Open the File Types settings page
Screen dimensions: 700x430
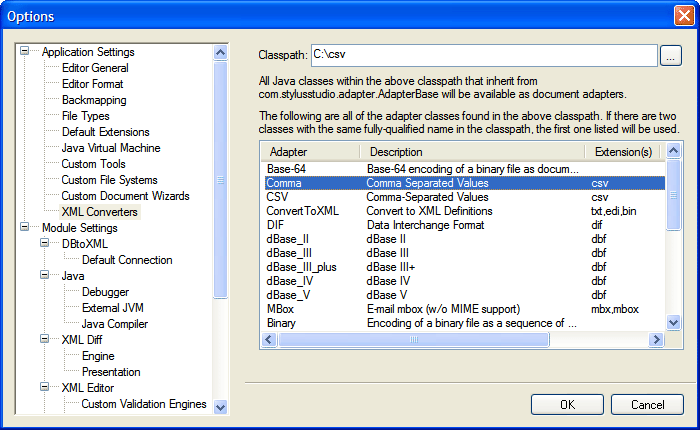85,116
